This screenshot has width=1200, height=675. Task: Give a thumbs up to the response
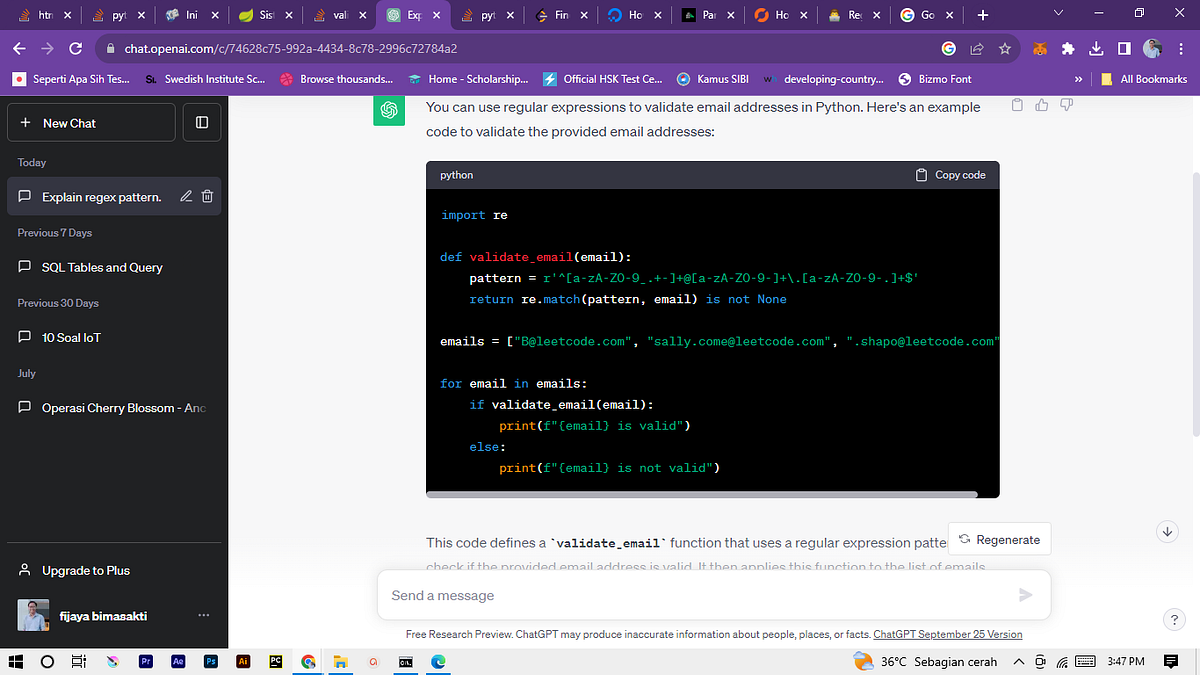click(x=1041, y=104)
